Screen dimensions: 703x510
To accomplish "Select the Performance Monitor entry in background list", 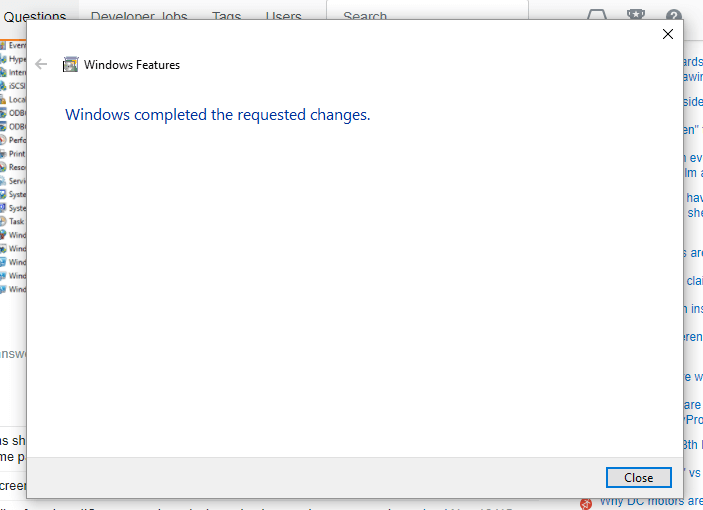I will (x=13, y=140).
